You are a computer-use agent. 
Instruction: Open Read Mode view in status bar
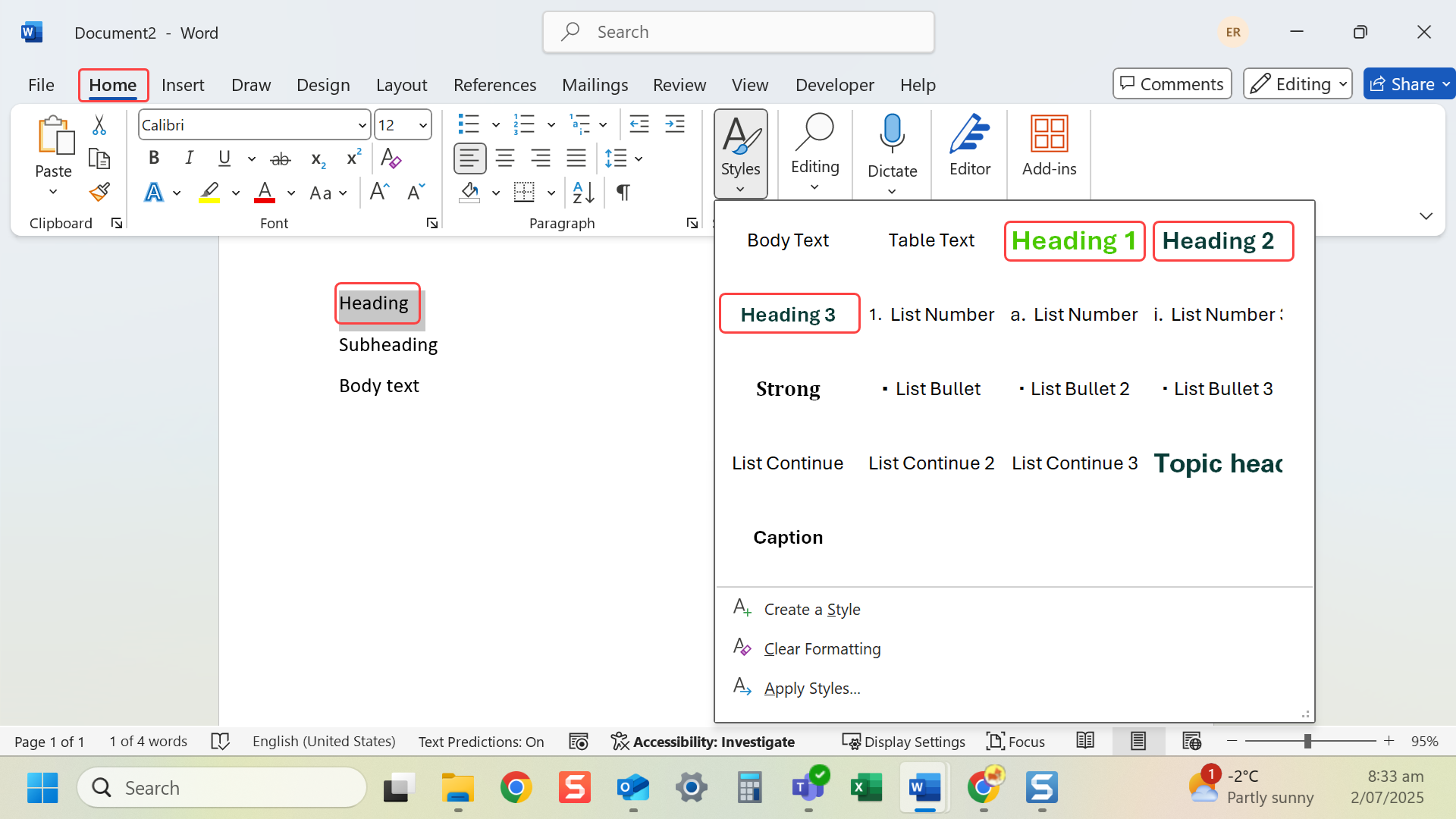pos(1085,741)
